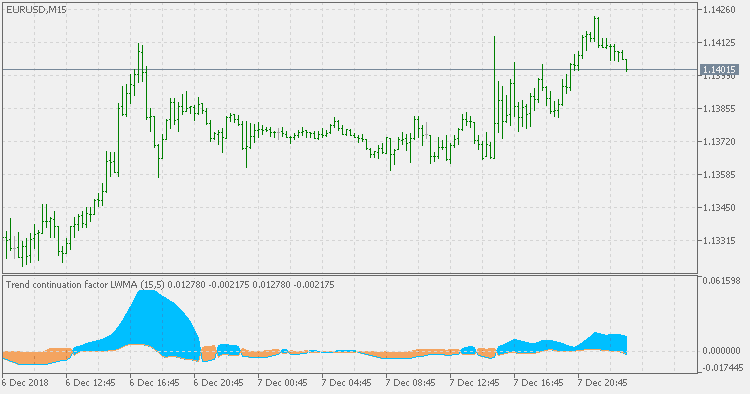Image resolution: width=750 pixels, height=394 pixels.
Task: Click the 6 Dec 2018 time label
Action: 25,383
